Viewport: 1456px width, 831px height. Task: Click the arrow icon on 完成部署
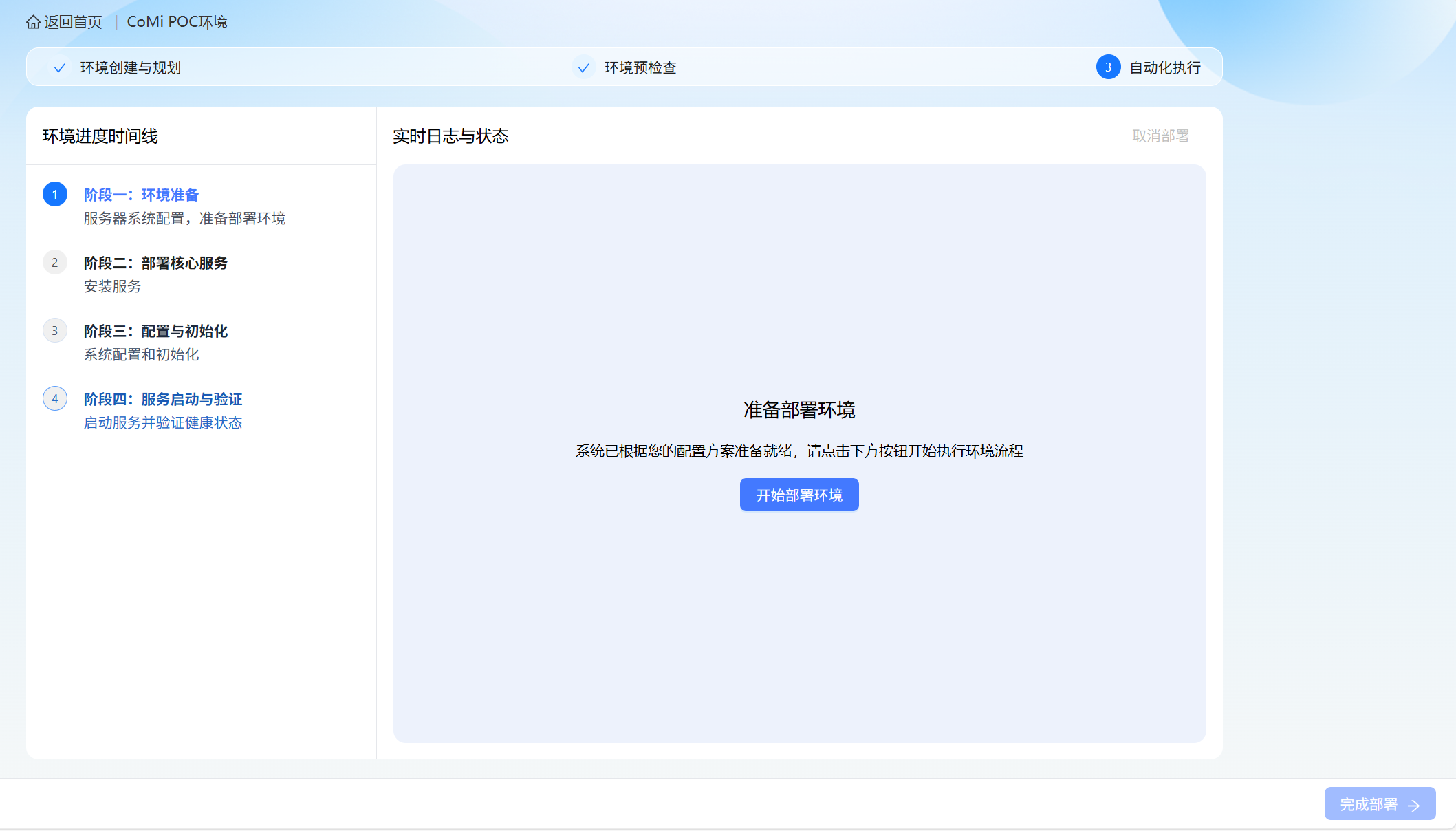[1414, 805]
